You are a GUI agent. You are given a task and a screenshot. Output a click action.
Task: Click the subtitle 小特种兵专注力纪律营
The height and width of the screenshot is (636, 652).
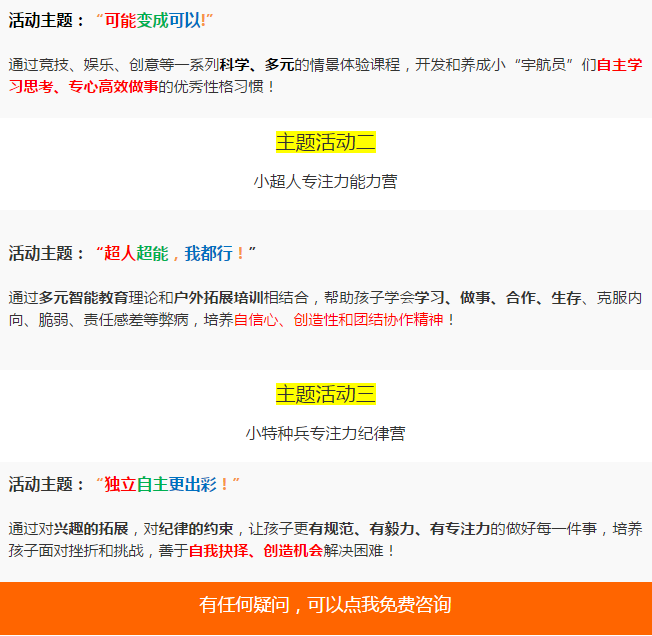[326, 434]
